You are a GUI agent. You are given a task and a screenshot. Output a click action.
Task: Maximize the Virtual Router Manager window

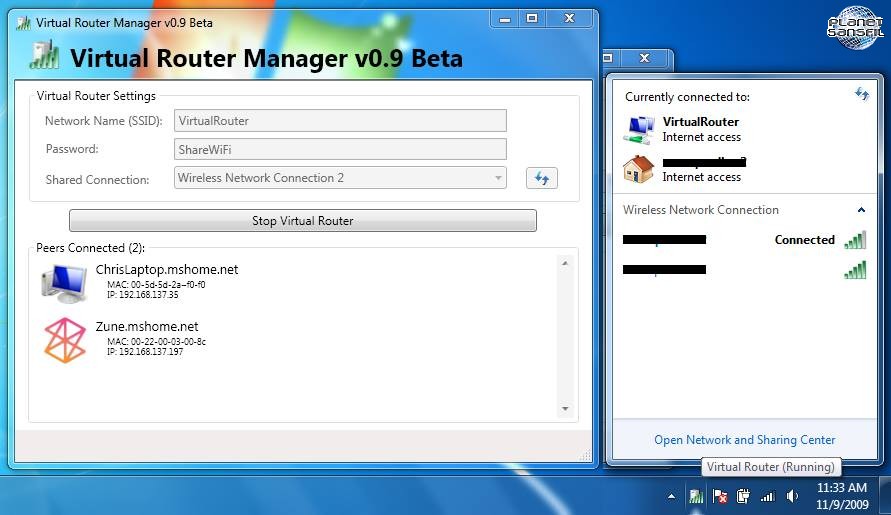click(532, 19)
